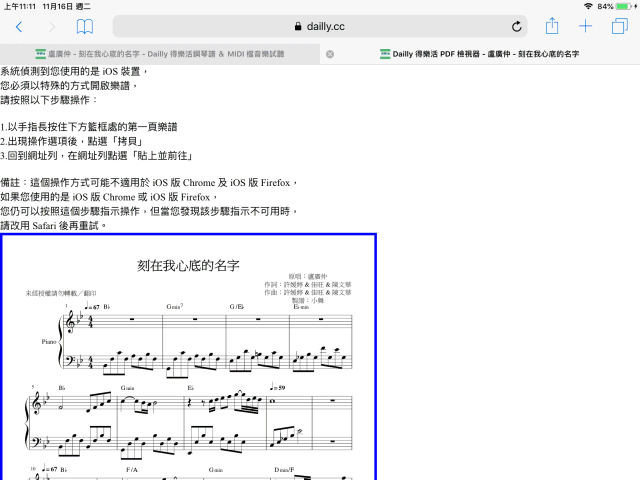This screenshot has width=640, height=480.
Task: Click favicon on the PDF 檢視器 tab
Action: pos(385,54)
